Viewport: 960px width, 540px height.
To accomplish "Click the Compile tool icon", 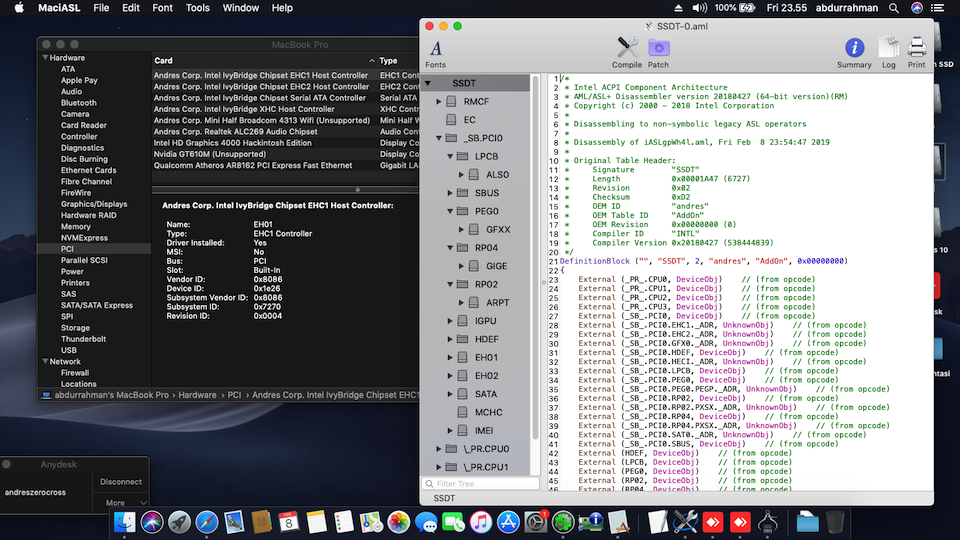I will pos(627,51).
